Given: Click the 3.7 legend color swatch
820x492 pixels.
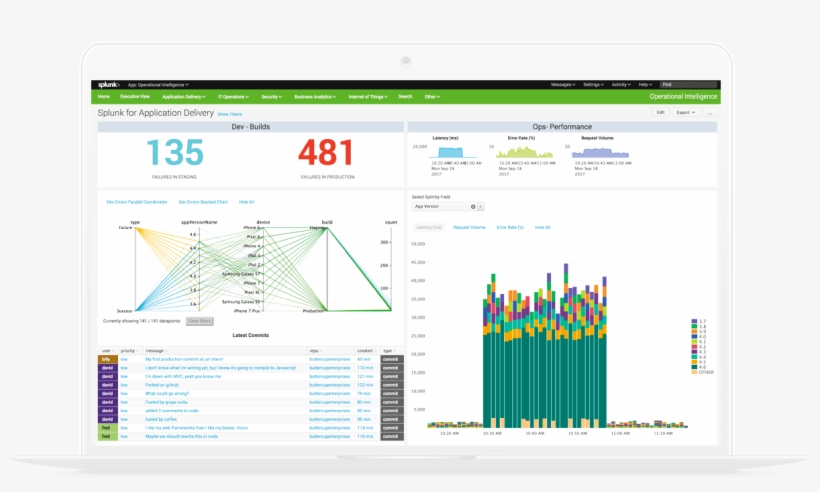Looking at the screenshot, I should tap(694, 321).
